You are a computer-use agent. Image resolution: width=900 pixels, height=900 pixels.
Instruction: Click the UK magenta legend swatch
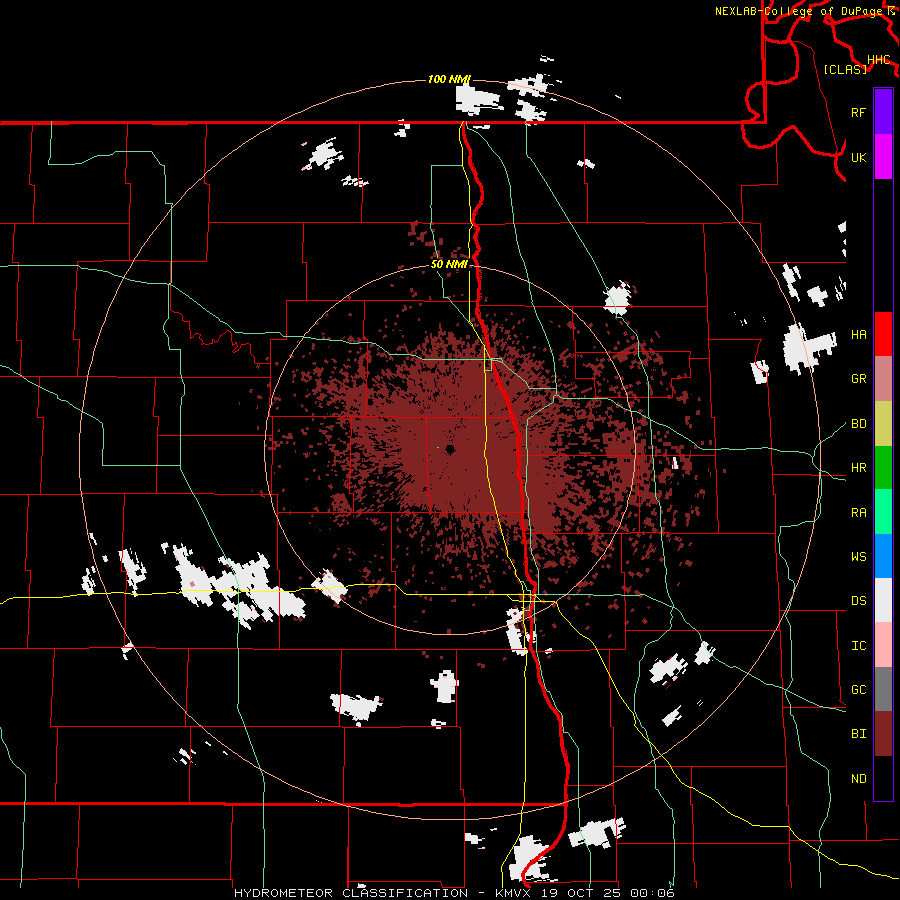click(x=883, y=157)
